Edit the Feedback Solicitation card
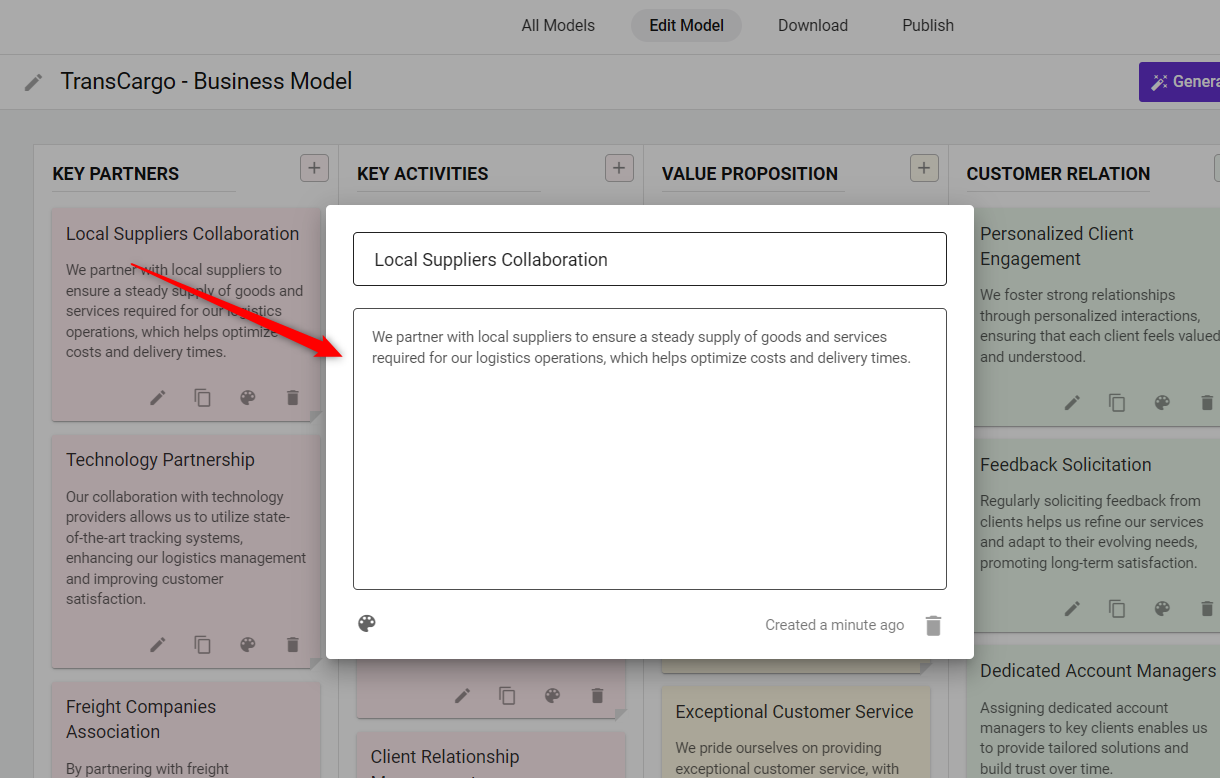 pos(1072,608)
